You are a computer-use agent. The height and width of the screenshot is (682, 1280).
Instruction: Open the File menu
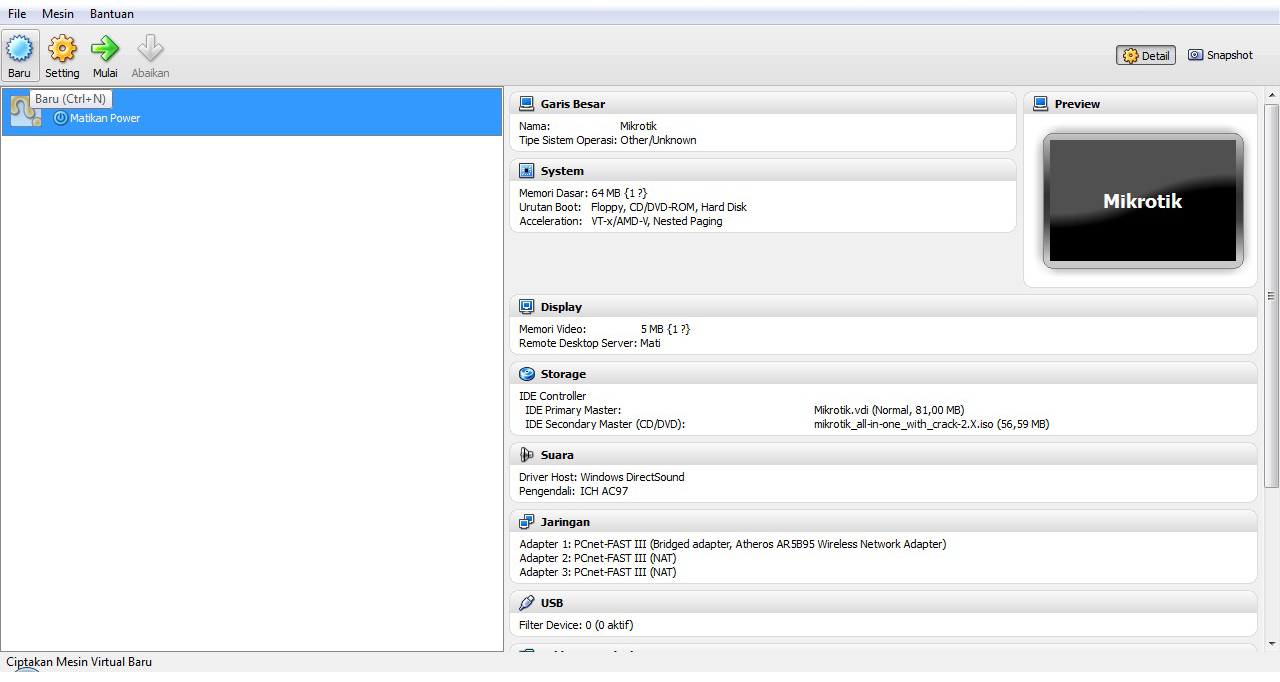[17, 14]
